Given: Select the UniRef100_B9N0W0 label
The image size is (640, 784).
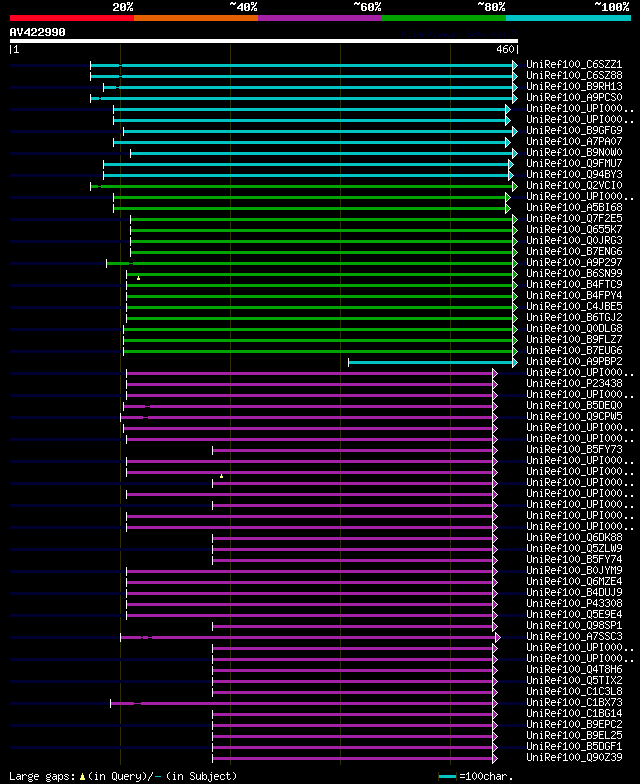Looking at the screenshot, I should pos(574,152).
